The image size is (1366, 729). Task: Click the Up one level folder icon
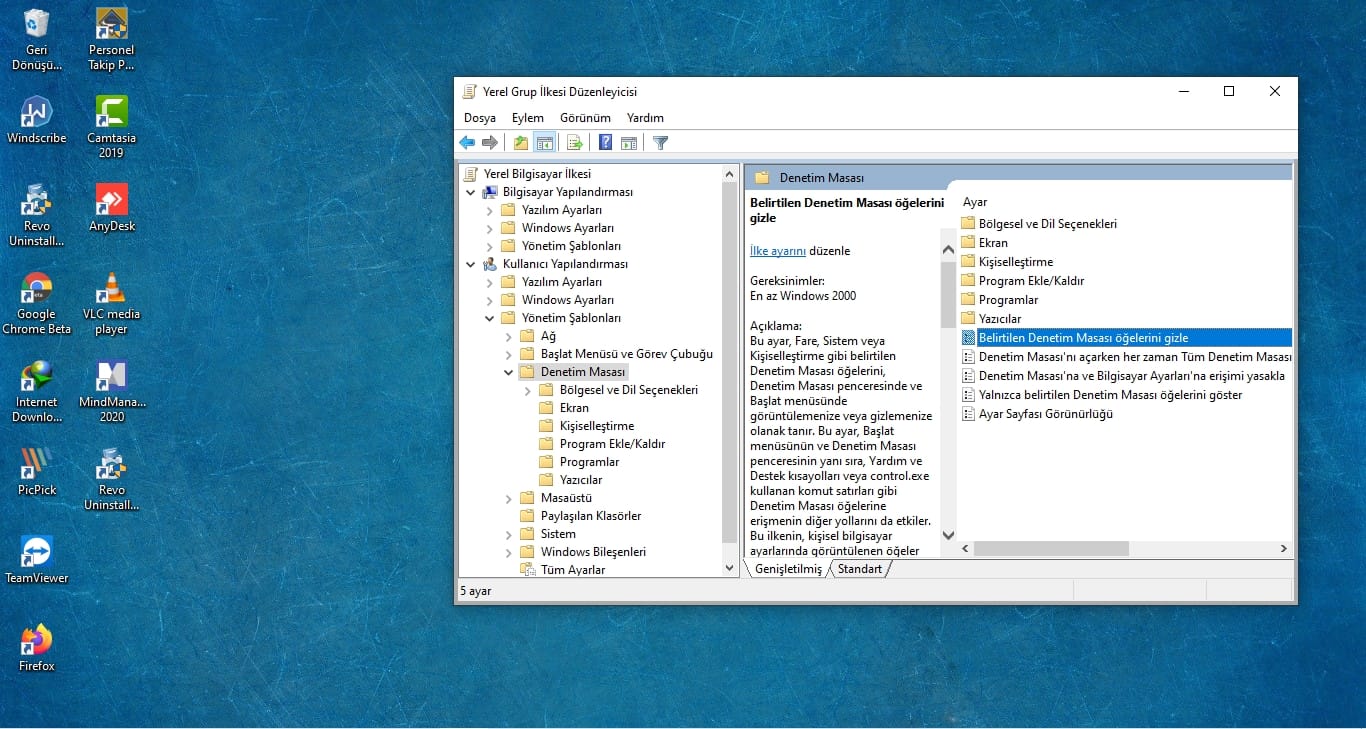520,143
